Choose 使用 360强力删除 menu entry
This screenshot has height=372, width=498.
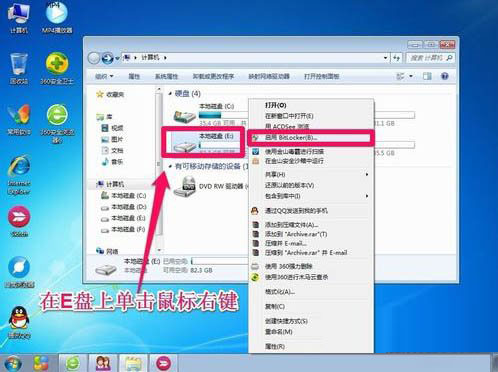311,266
